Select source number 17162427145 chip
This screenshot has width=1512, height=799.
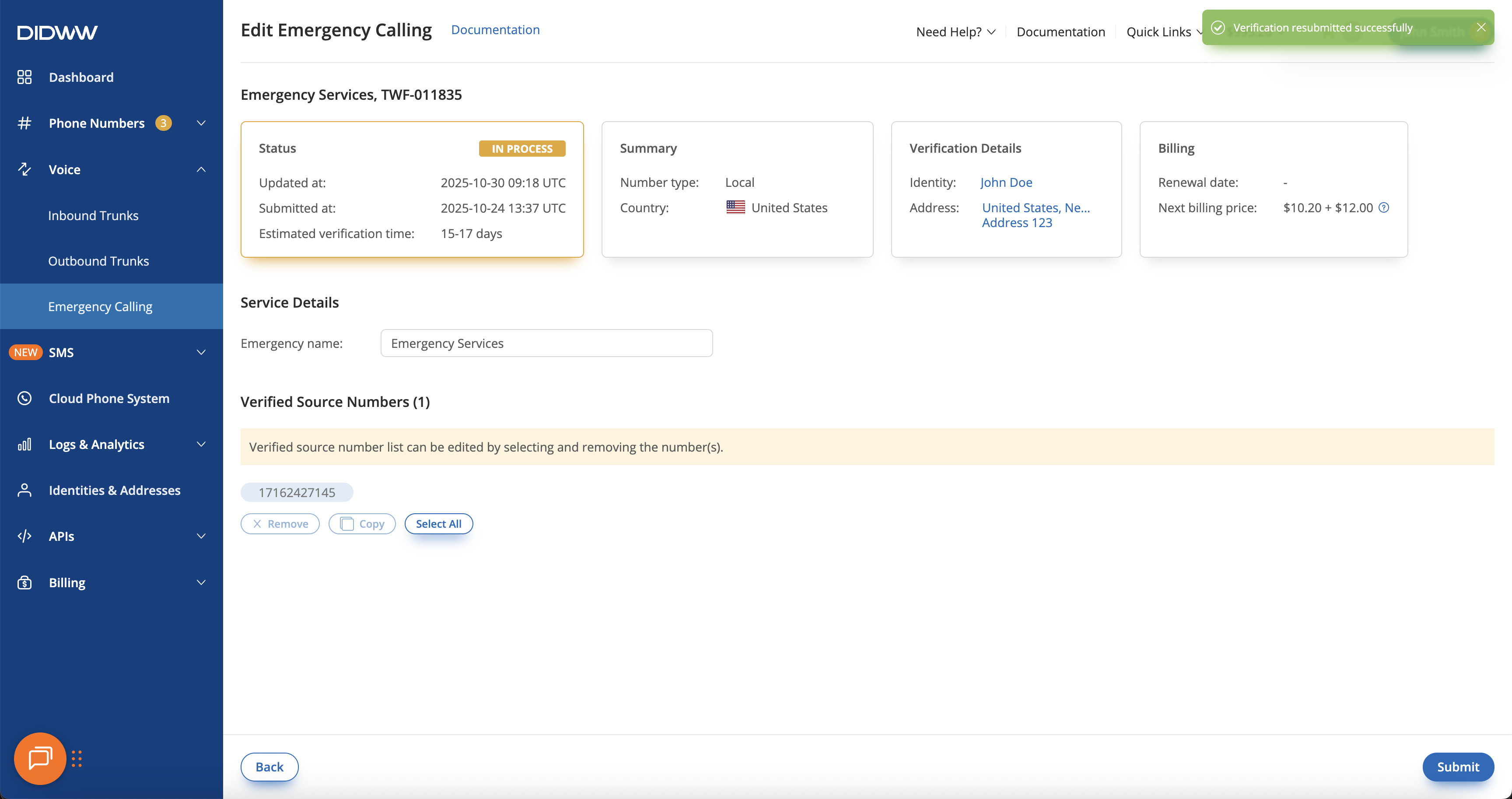point(297,492)
